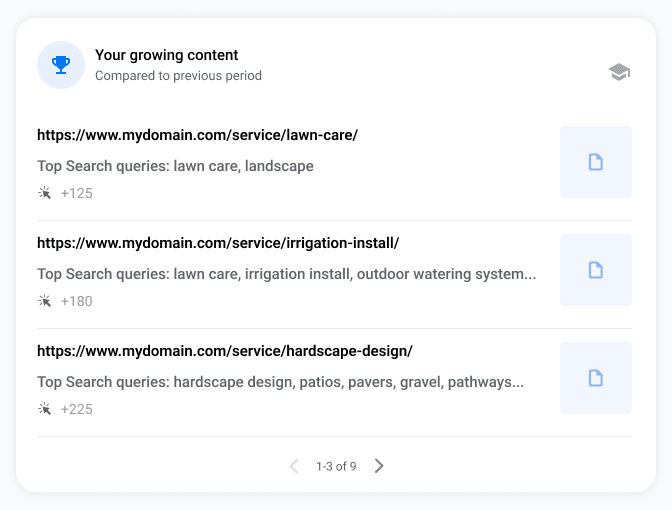Image resolution: width=672 pixels, height=510 pixels.
Task: Open the graduation cap learning icon
Action: (619, 72)
